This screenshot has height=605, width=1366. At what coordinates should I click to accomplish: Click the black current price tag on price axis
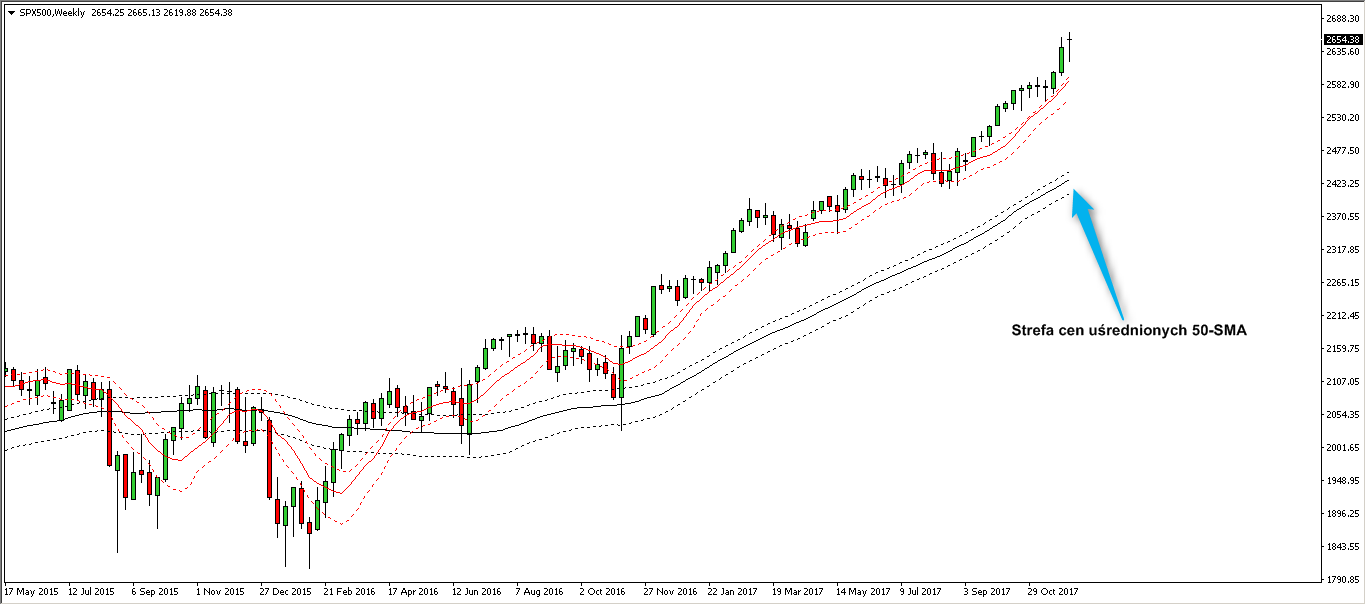click(x=1342, y=39)
